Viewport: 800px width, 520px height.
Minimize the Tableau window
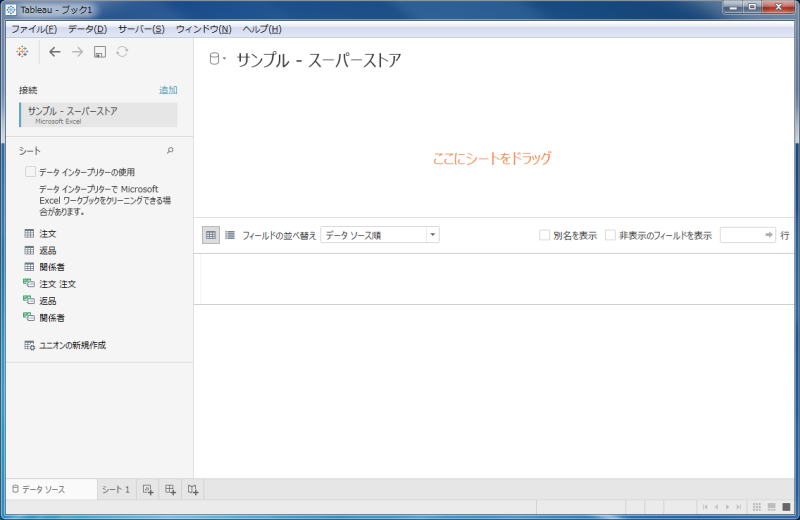pyautogui.click(x=733, y=7)
